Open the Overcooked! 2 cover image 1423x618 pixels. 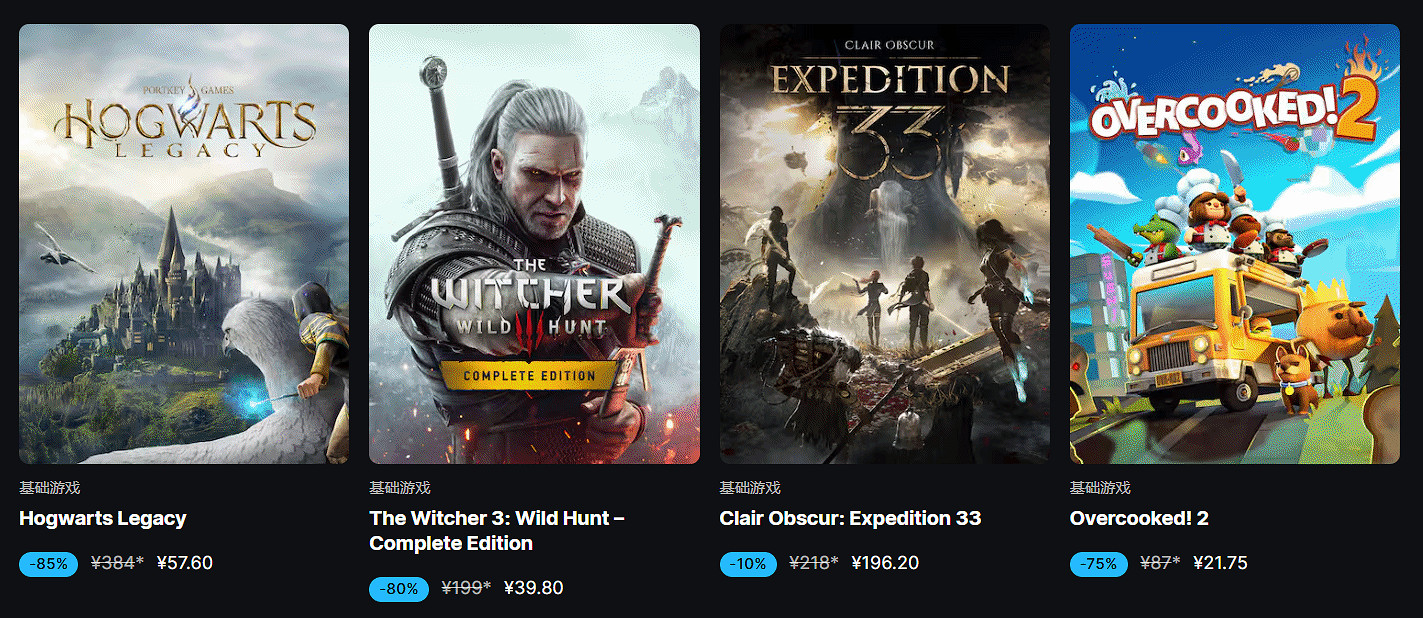1234,244
